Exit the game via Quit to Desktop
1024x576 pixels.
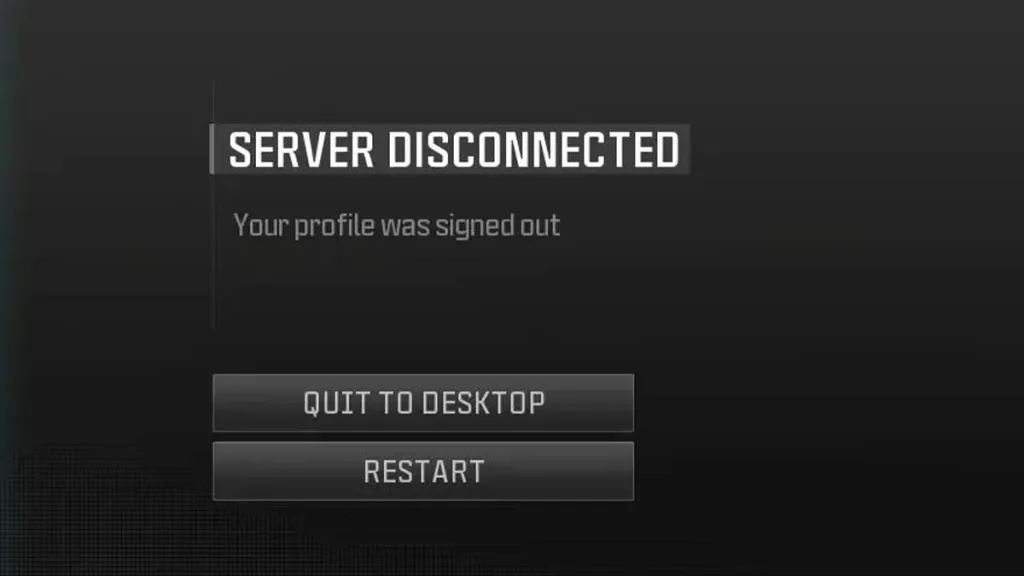point(423,403)
